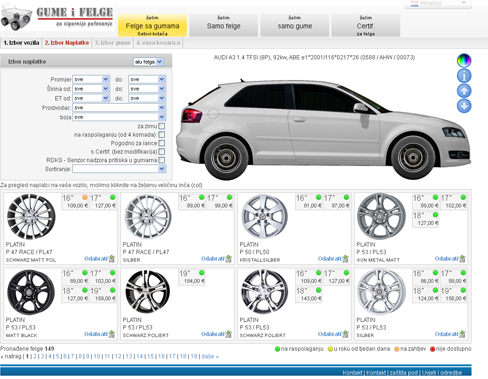Click Odabrati for P 53 Schwarz Poliert 19"
Screen dimensions: 488x379
(x=213, y=334)
